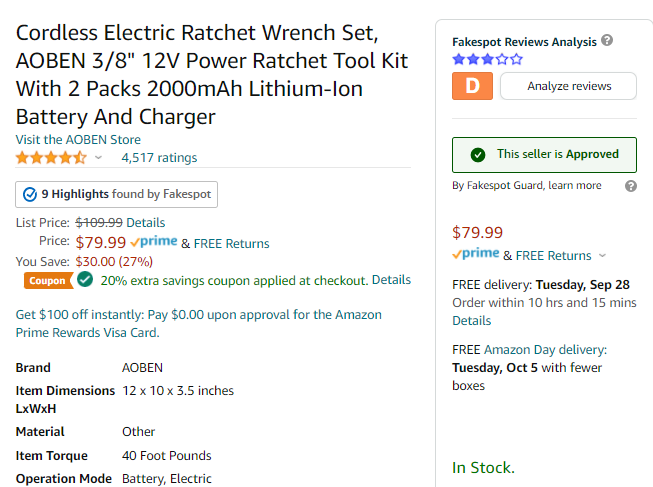The width and height of the screenshot is (653, 487).
Task: Click List Price Details link
Action: [x=146, y=222]
